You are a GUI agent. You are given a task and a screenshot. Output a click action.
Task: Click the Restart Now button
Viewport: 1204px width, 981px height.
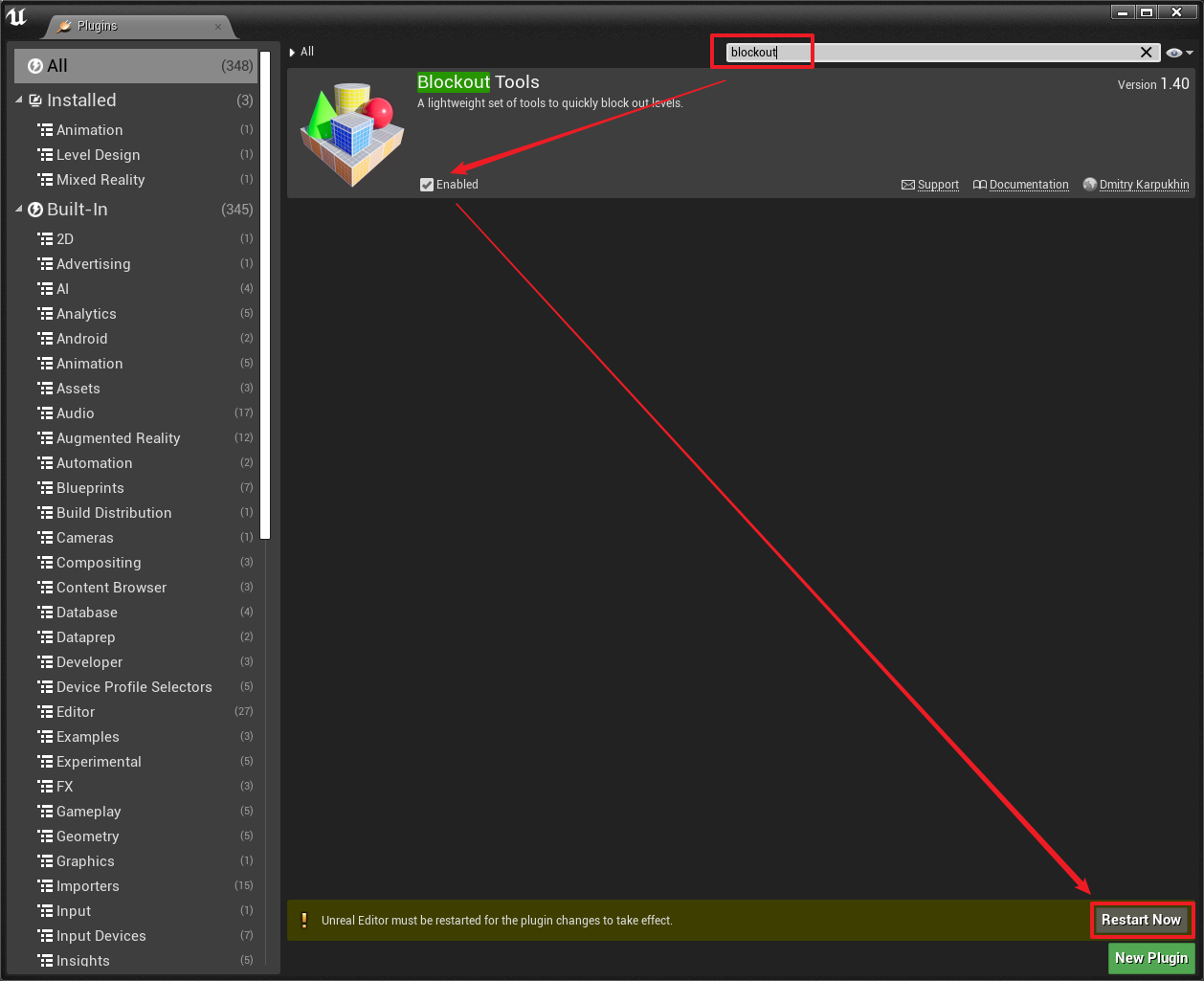coord(1141,920)
